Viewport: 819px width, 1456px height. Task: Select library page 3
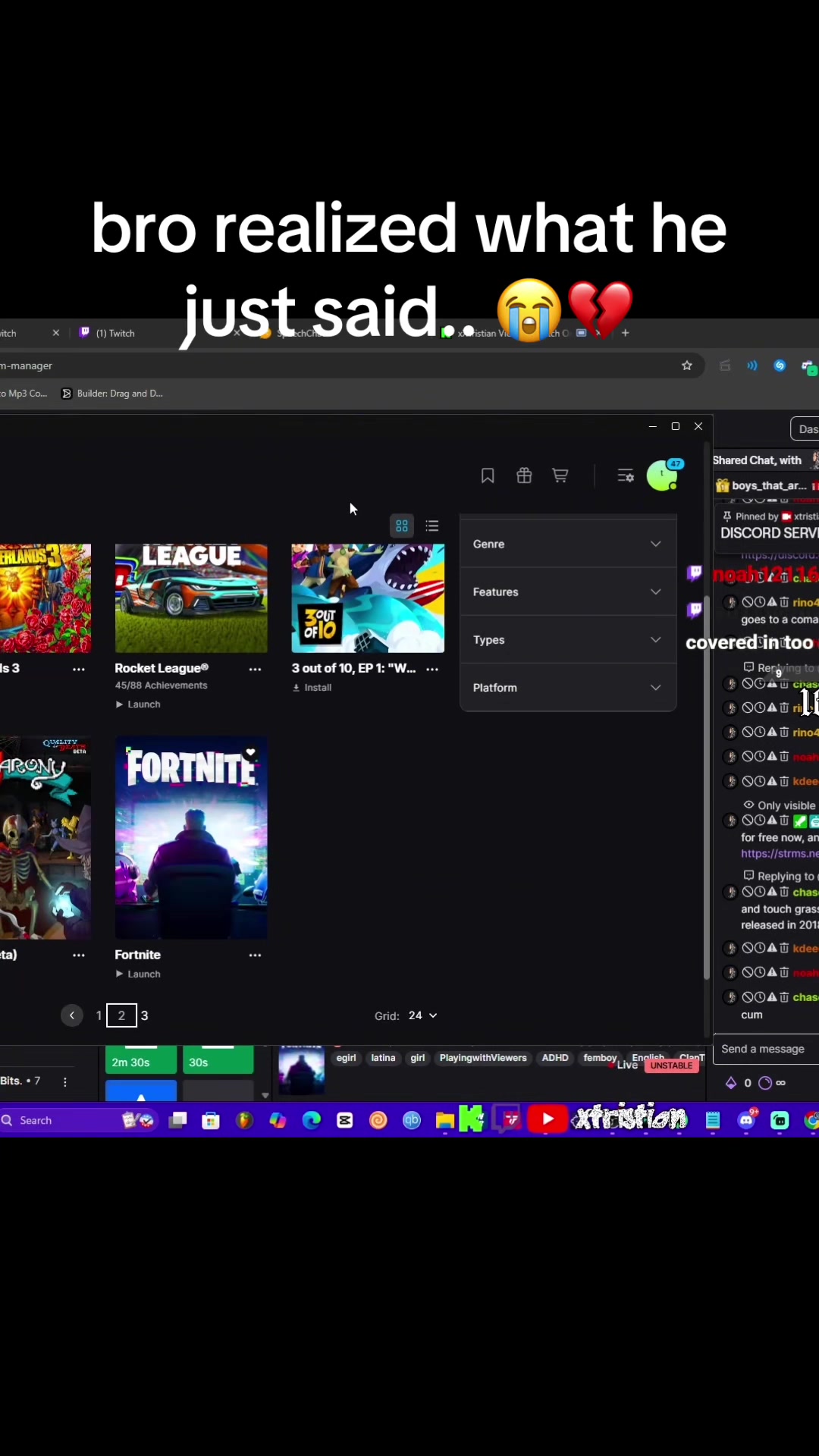[x=144, y=1015]
